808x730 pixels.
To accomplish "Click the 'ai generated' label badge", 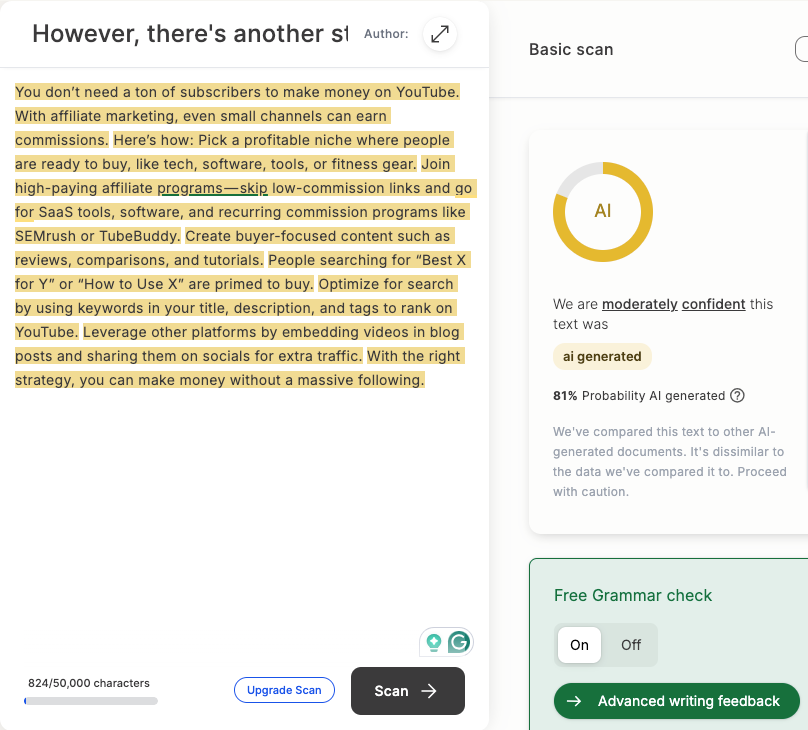I will point(602,356).
